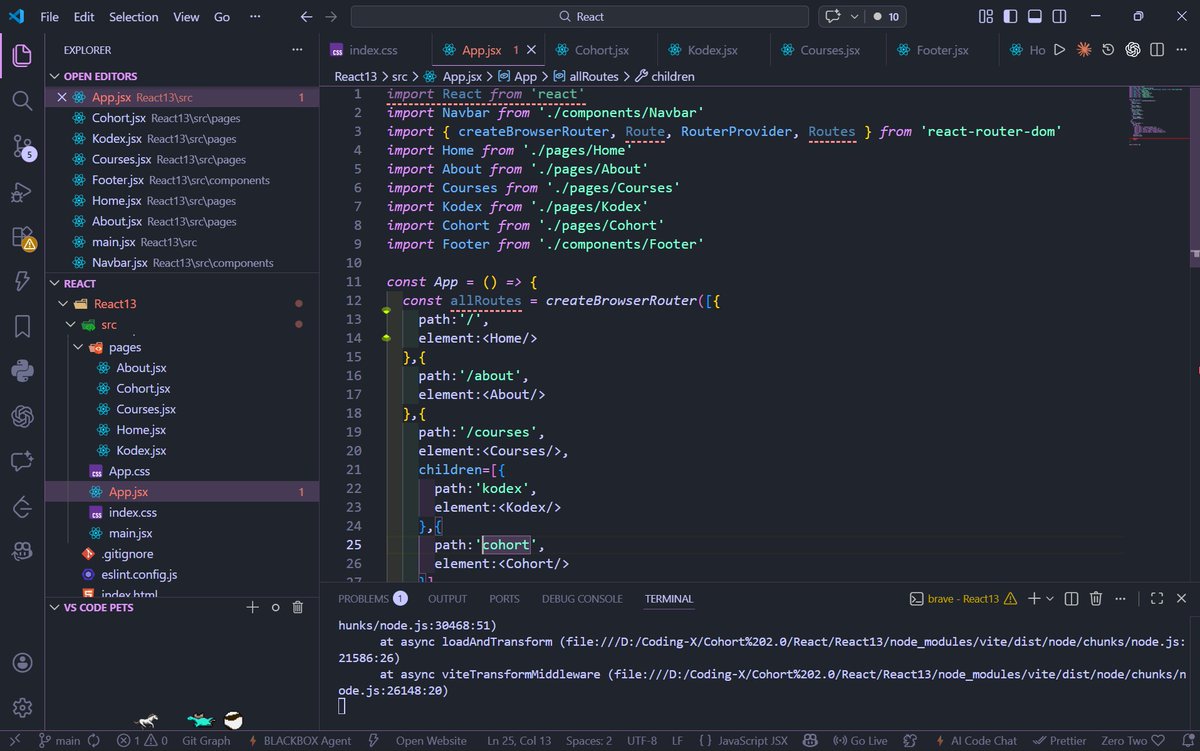Collapse the REACT workspace section
The width and height of the screenshot is (1200, 751).
click(x=55, y=283)
